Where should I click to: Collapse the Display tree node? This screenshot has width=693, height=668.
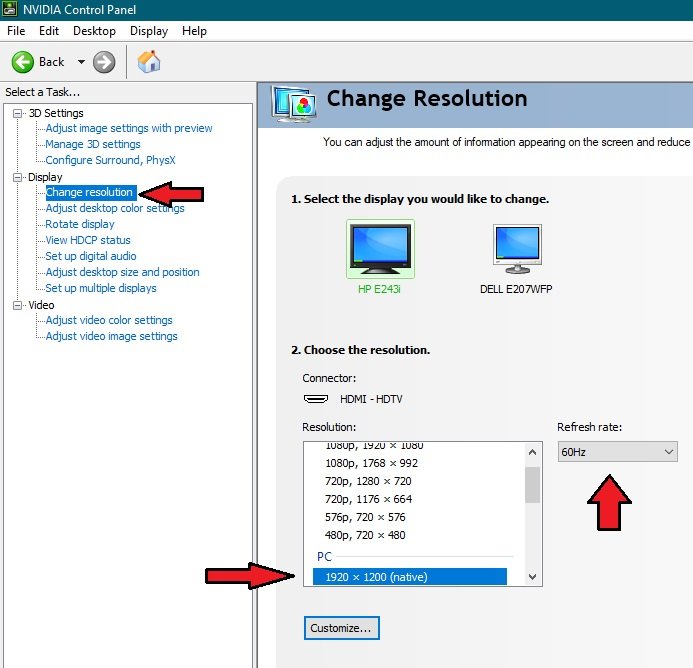(17, 177)
